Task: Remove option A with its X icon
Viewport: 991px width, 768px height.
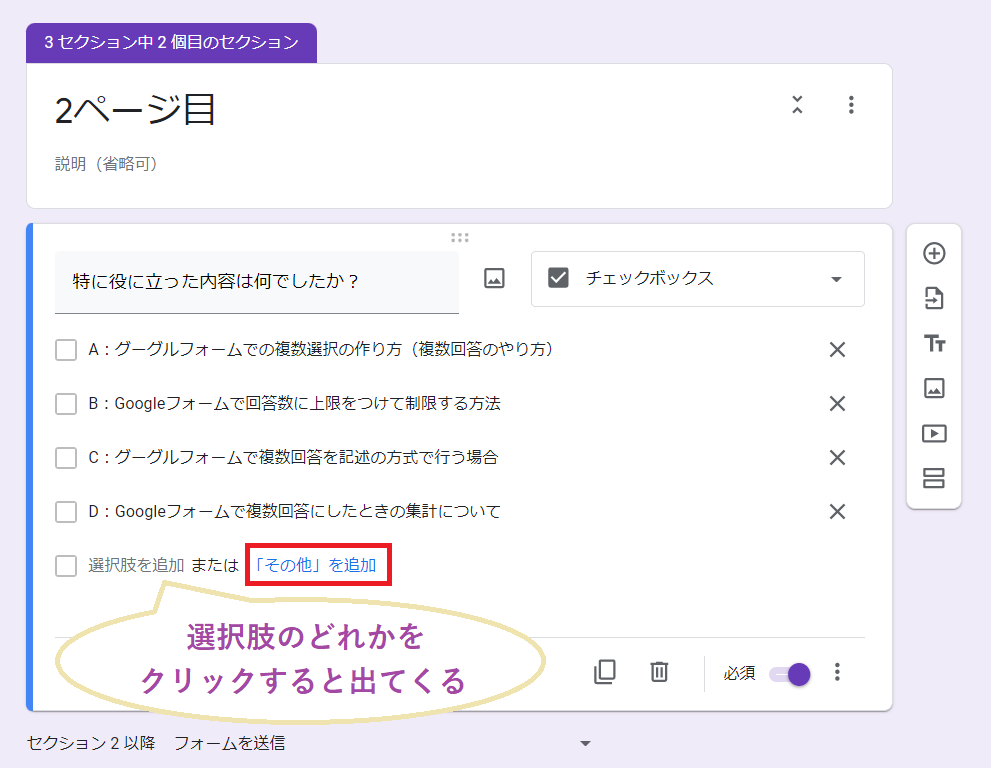Action: point(837,349)
